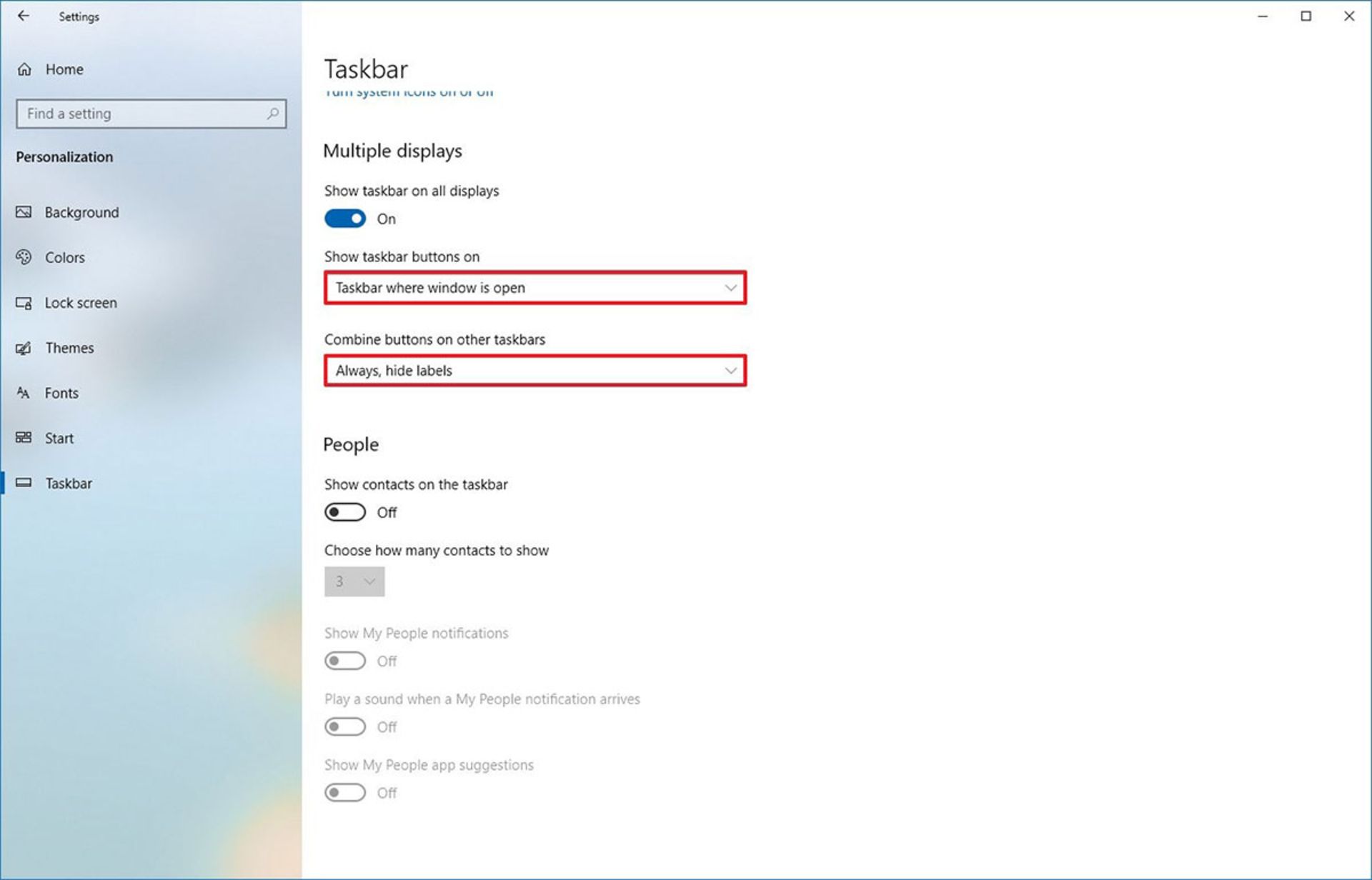Expand Combine buttons on other taskbars dropdown
The height and width of the screenshot is (880, 1372).
[x=535, y=370]
